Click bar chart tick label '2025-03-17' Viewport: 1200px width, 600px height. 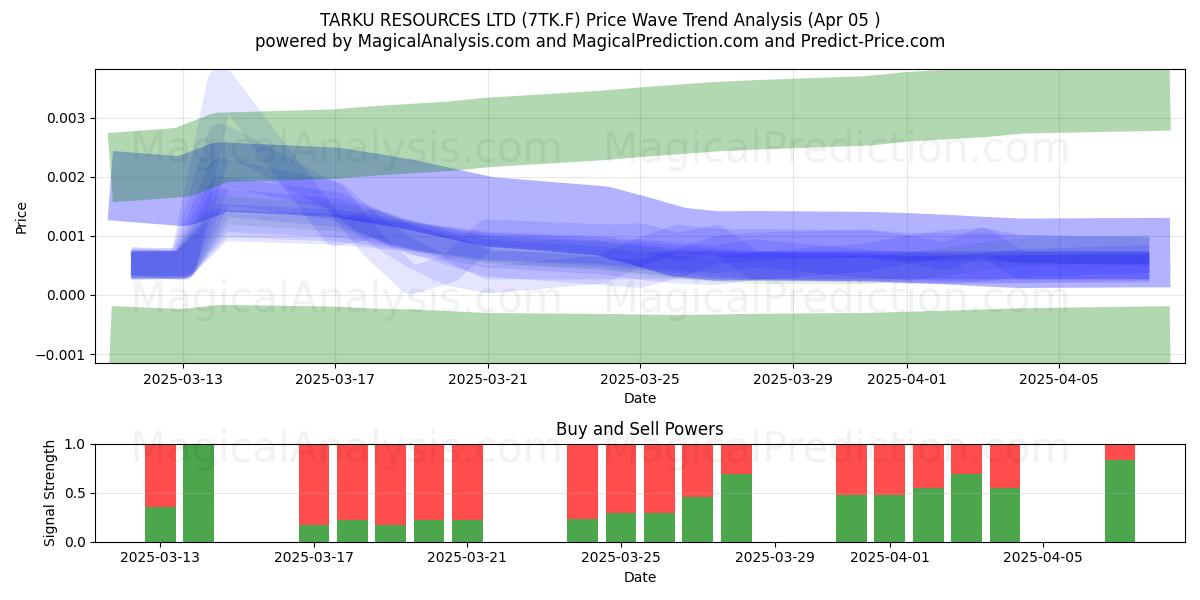click(314, 557)
